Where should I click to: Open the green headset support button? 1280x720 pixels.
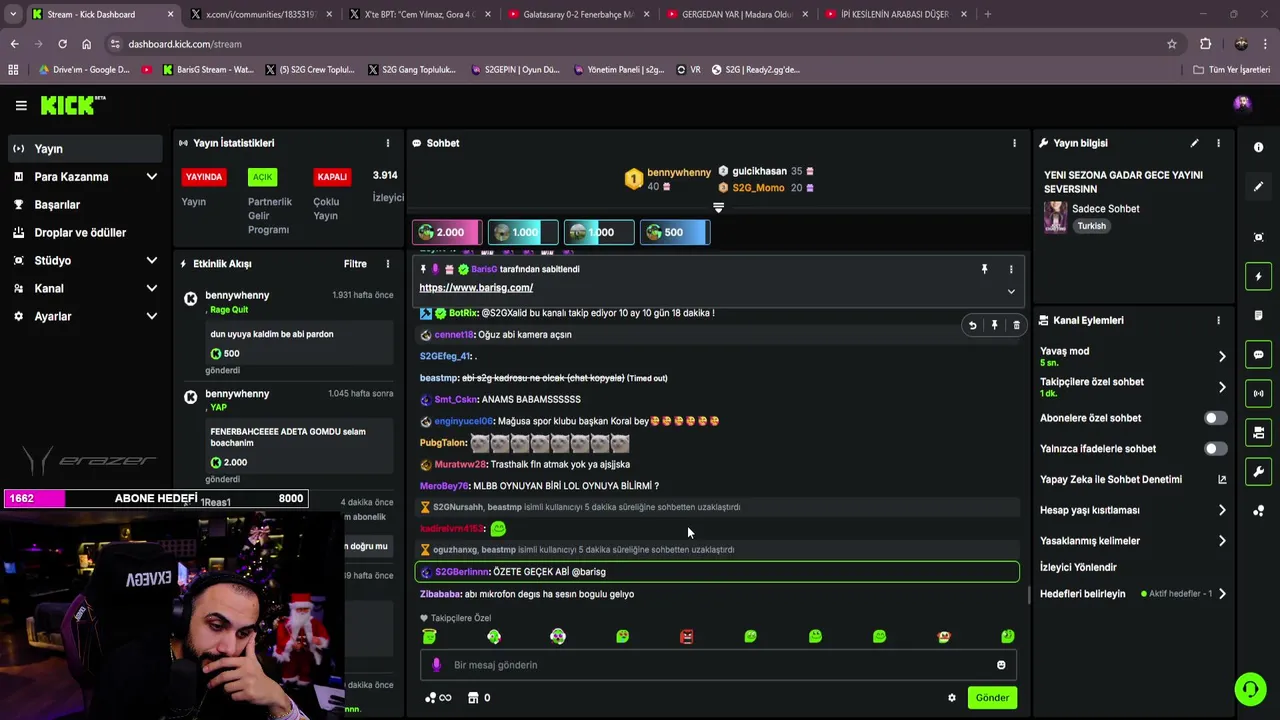pos(1250,689)
